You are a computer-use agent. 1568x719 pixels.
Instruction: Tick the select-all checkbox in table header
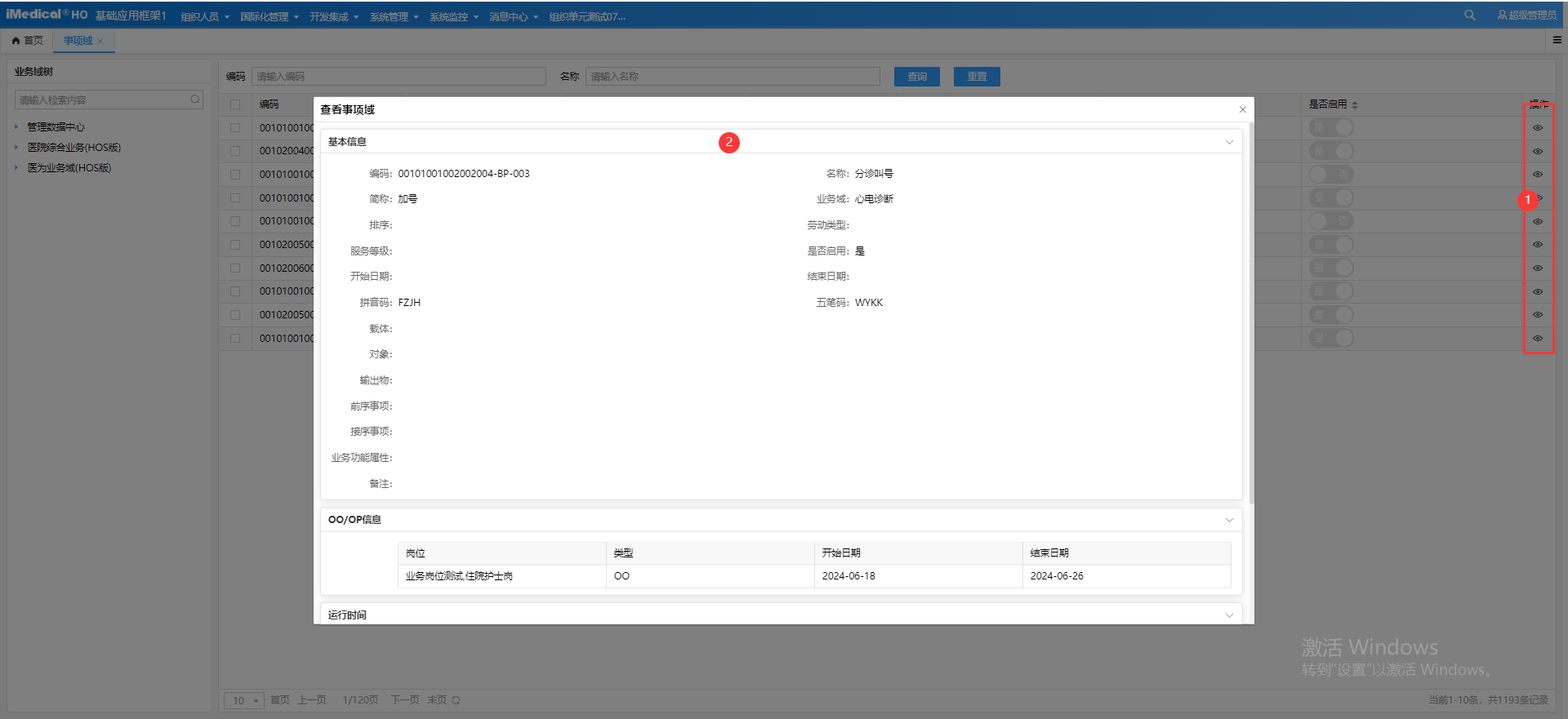235,104
